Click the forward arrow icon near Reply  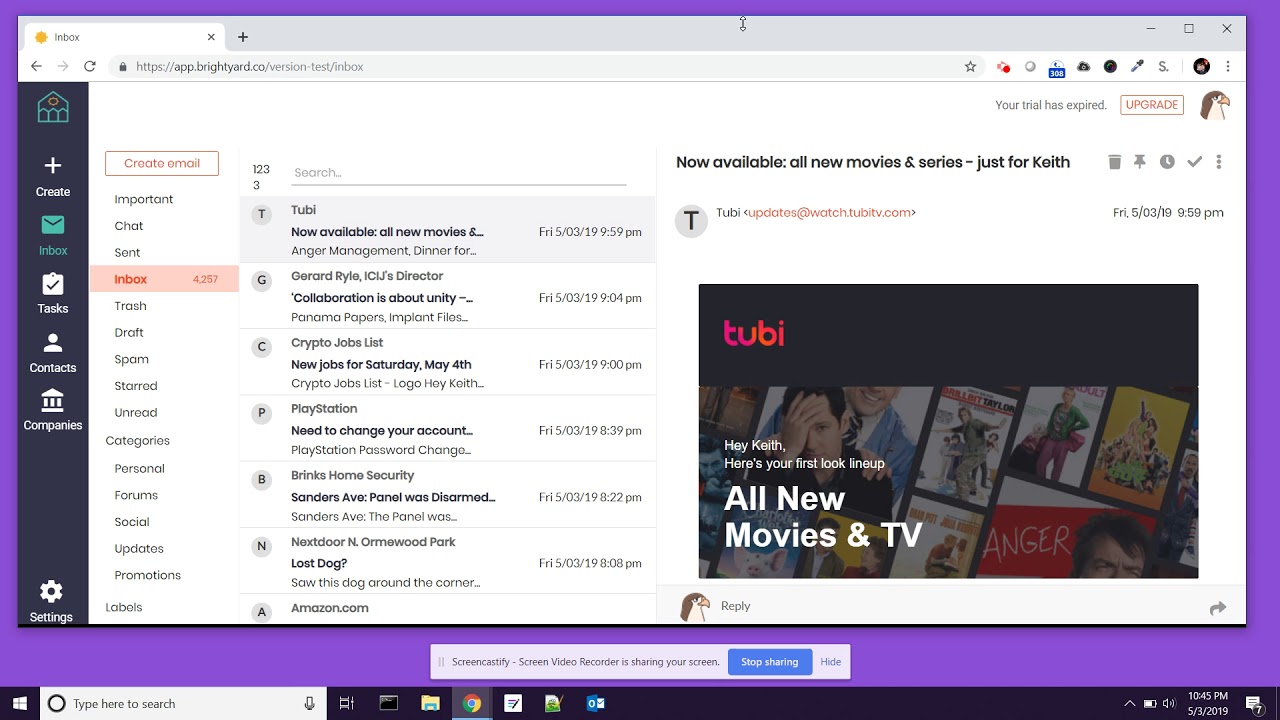1217,608
